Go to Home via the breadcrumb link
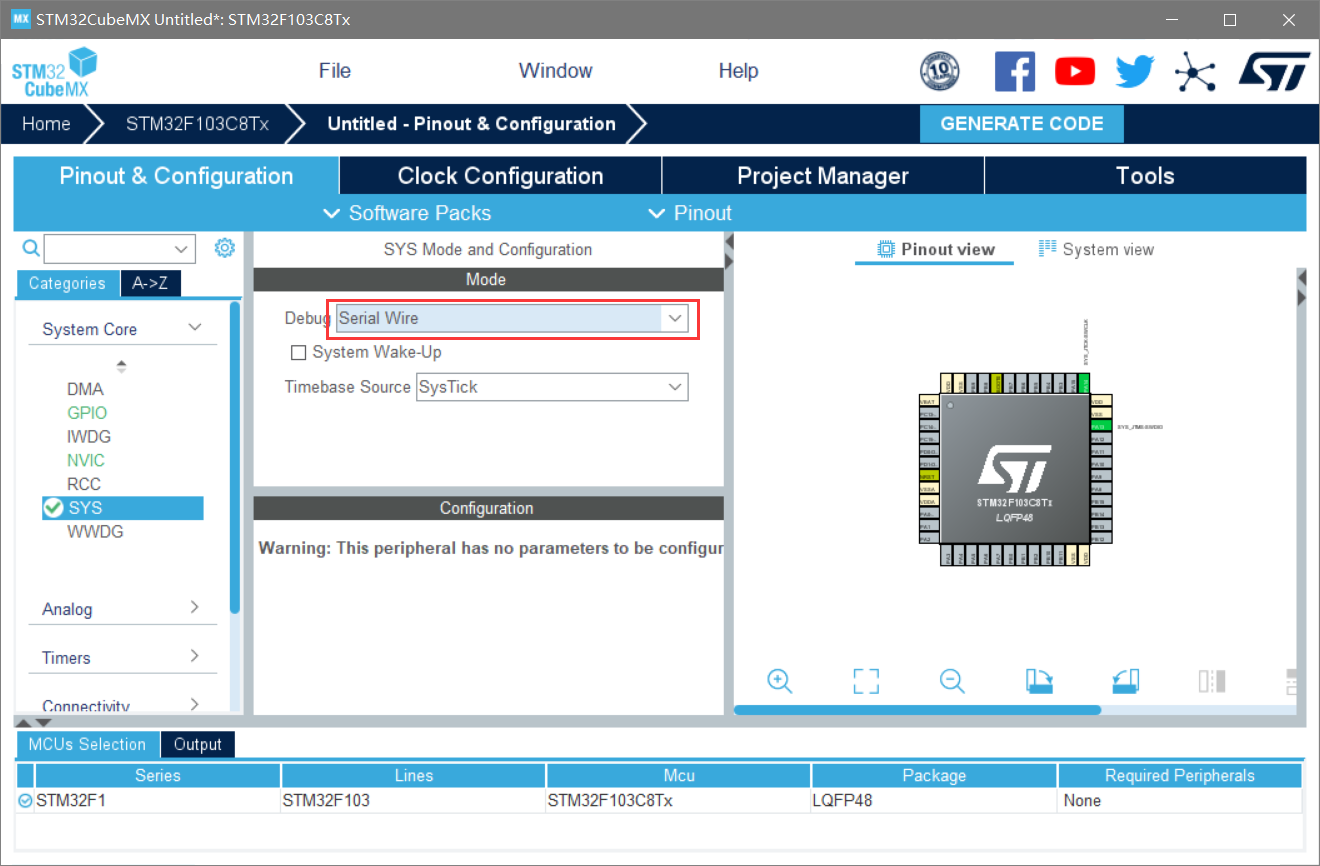This screenshot has width=1320, height=866. pos(45,123)
